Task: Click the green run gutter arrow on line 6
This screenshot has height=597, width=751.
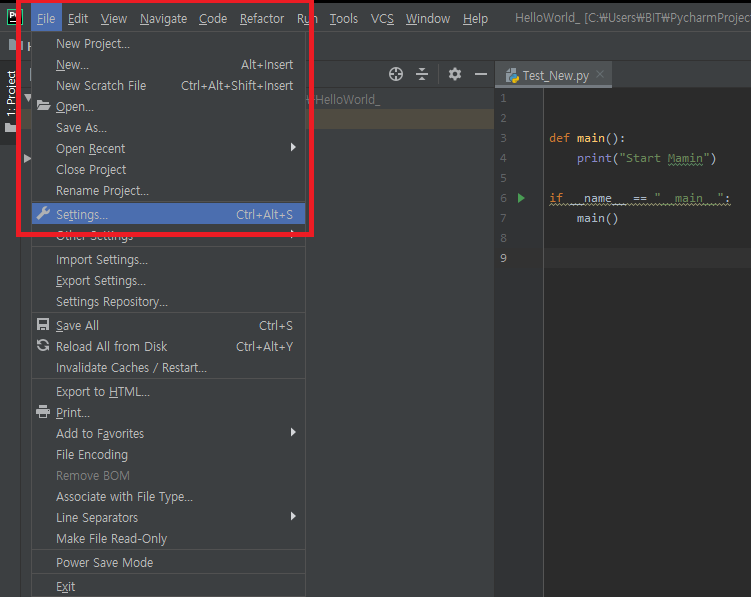Action: pos(521,198)
